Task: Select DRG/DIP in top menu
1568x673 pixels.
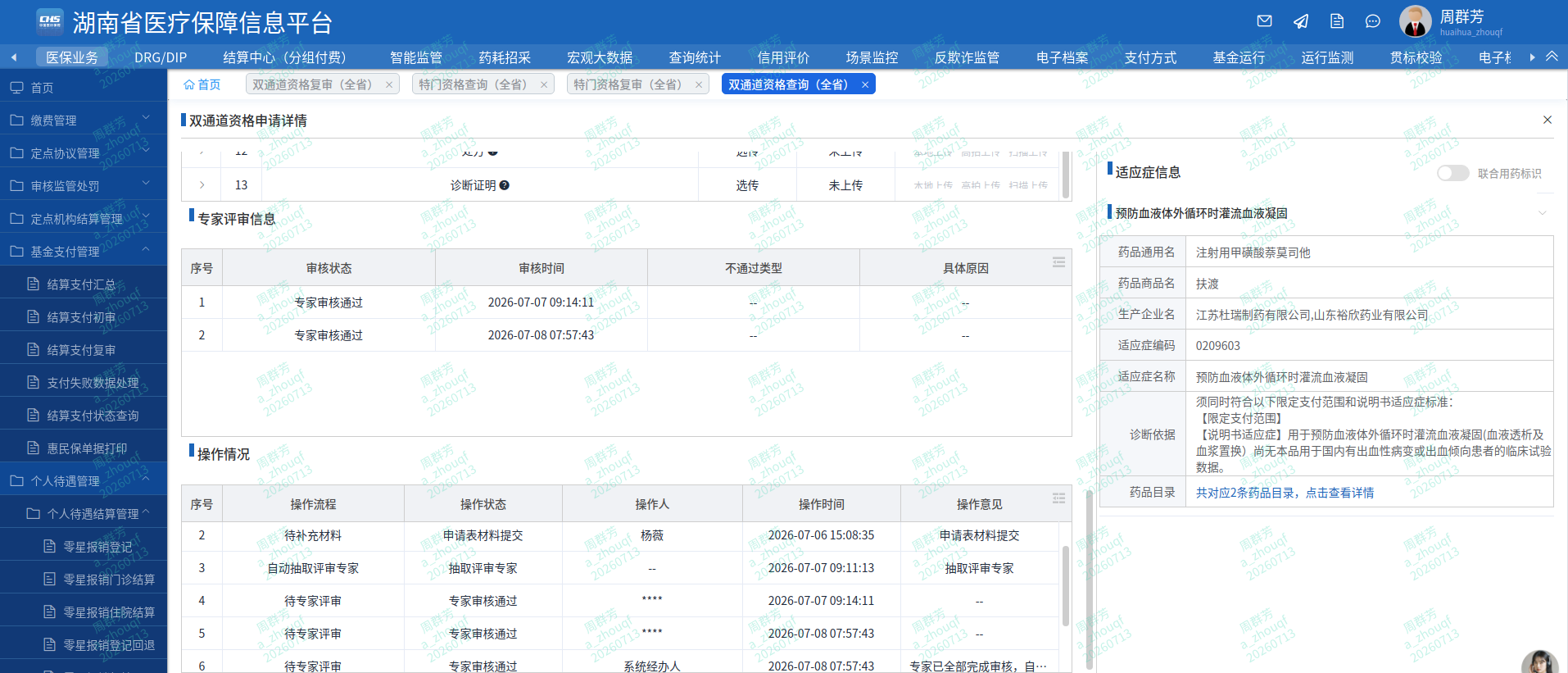Action: click(161, 57)
